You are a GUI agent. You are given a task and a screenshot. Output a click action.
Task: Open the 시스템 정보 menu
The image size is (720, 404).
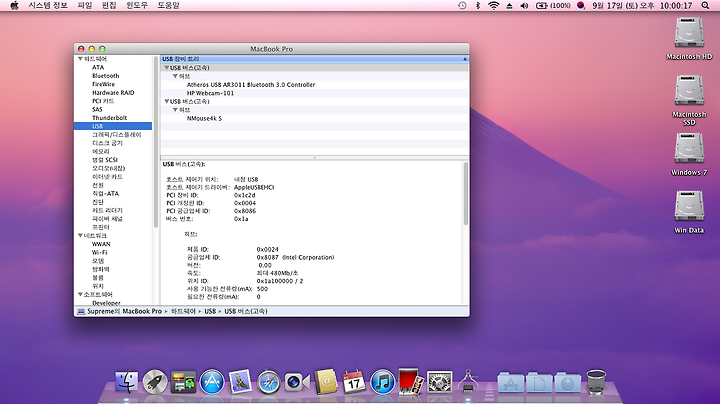(48, 6)
